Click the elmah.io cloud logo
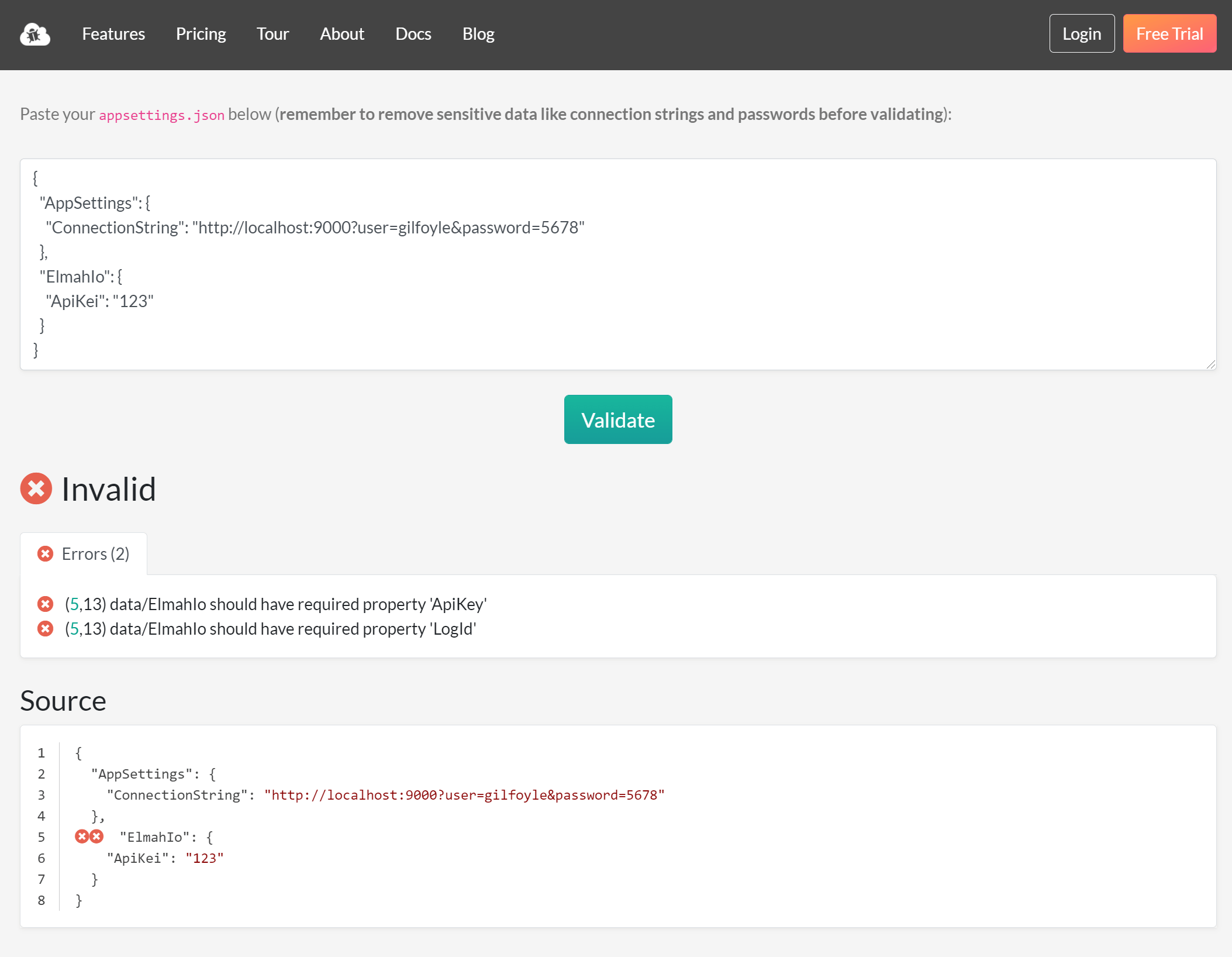The height and width of the screenshot is (957, 1232). point(35,35)
